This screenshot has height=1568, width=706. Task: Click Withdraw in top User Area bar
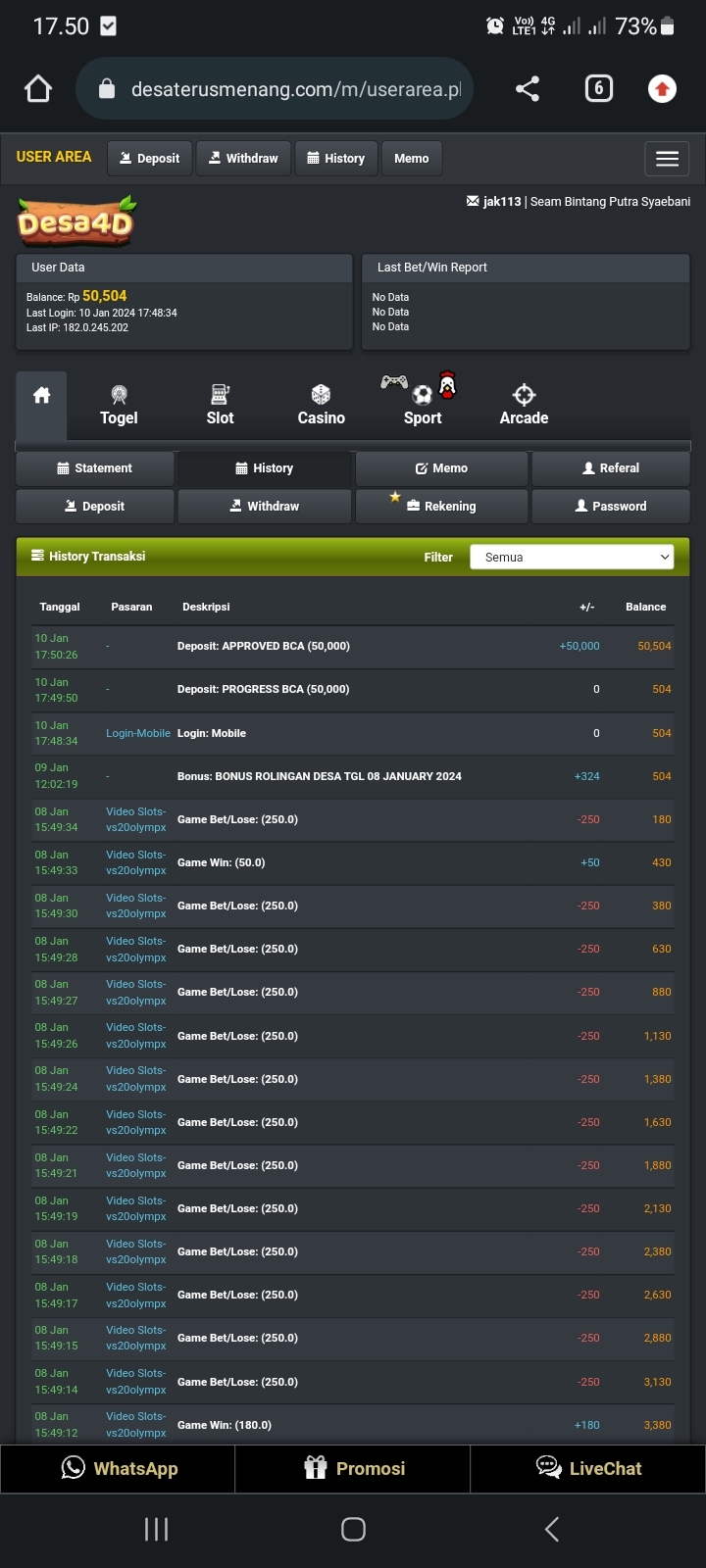coord(243,159)
